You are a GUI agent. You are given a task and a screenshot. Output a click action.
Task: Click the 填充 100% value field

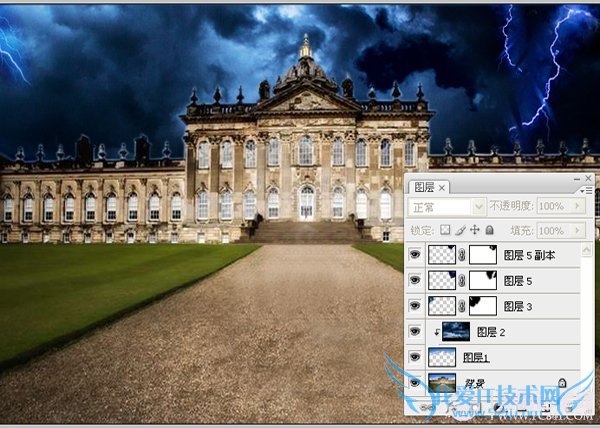[553, 230]
